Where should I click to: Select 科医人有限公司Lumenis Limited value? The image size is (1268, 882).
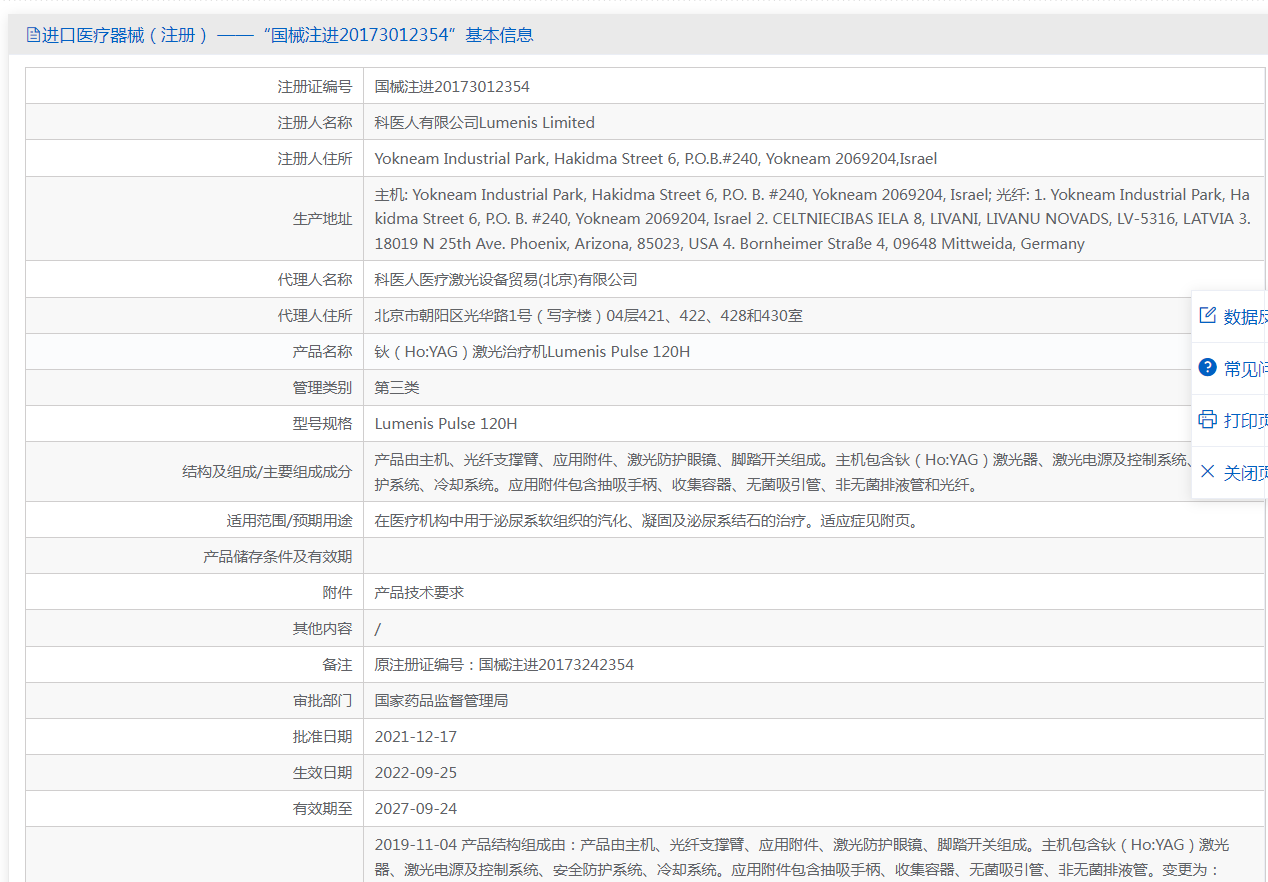485,123
